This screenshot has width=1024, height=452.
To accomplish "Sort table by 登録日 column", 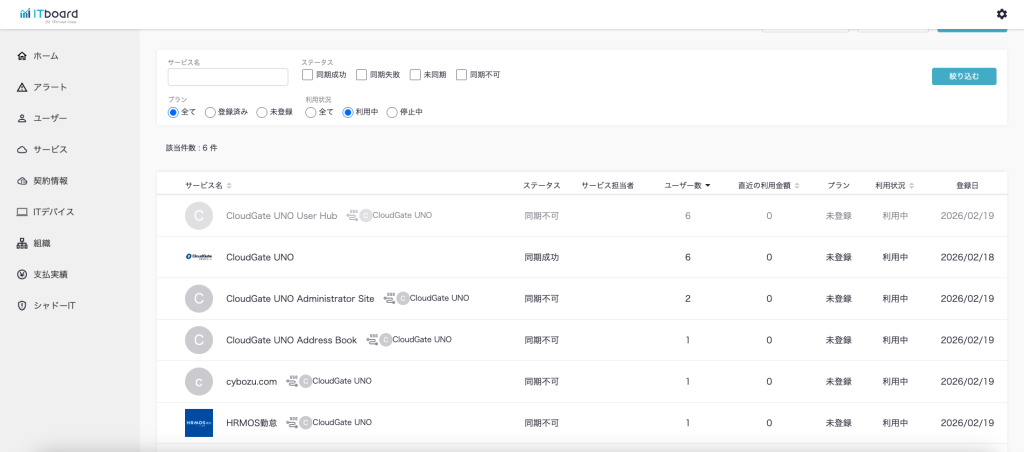I will pyautogui.click(x=967, y=186).
